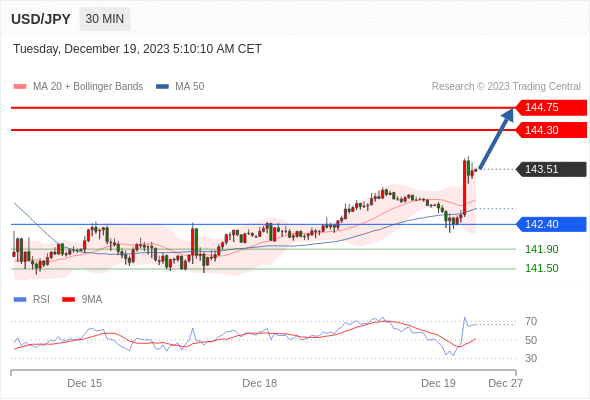
Task: Click the RSI 70 level label
Action: [531, 322]
